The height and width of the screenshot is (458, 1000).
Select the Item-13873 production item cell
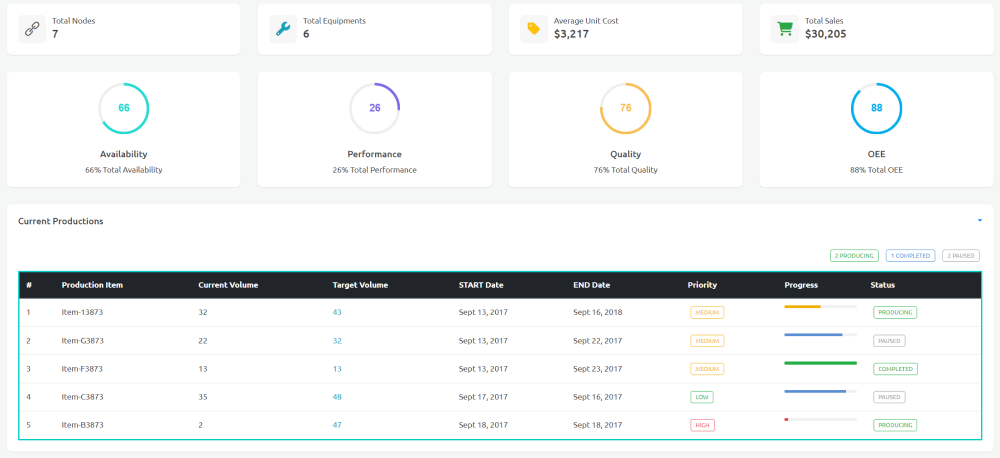coord(82,313)
